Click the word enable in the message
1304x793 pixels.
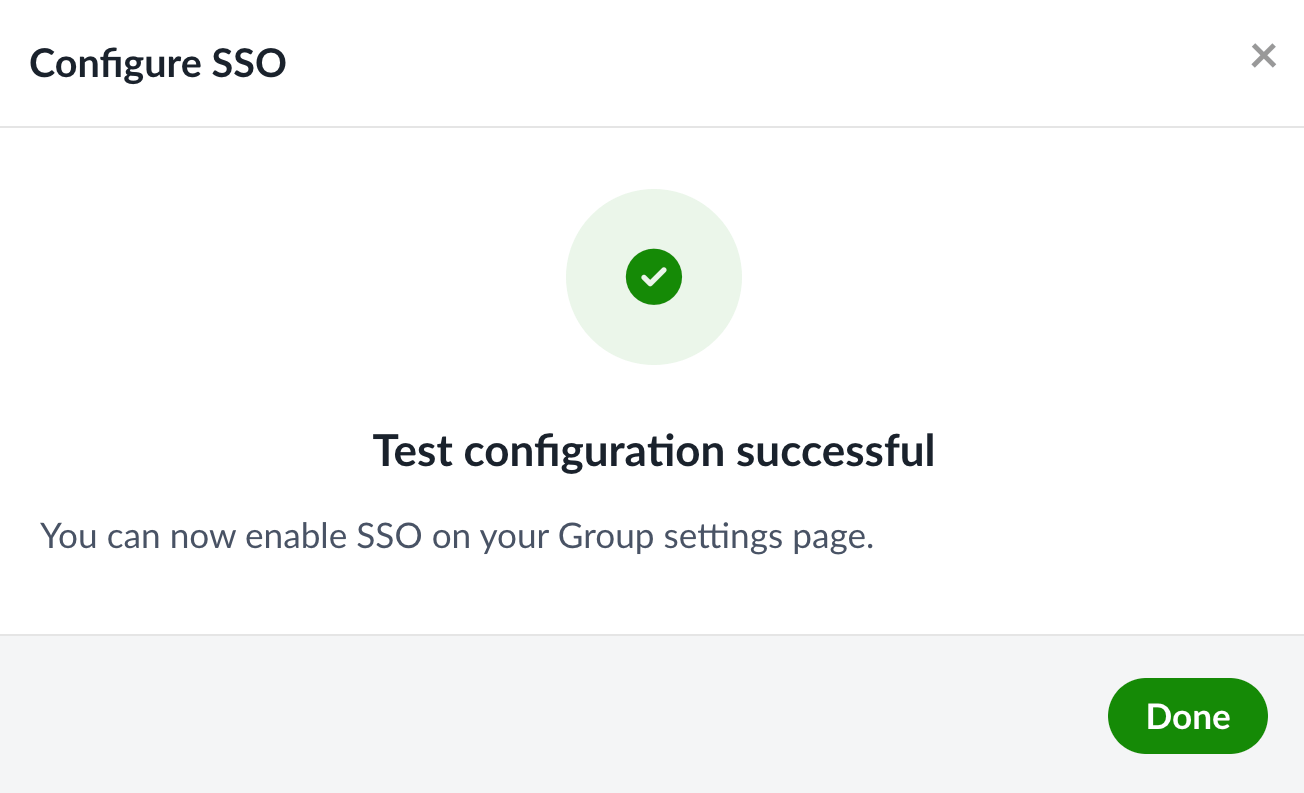pyautogui.click(x=297, y=536)
